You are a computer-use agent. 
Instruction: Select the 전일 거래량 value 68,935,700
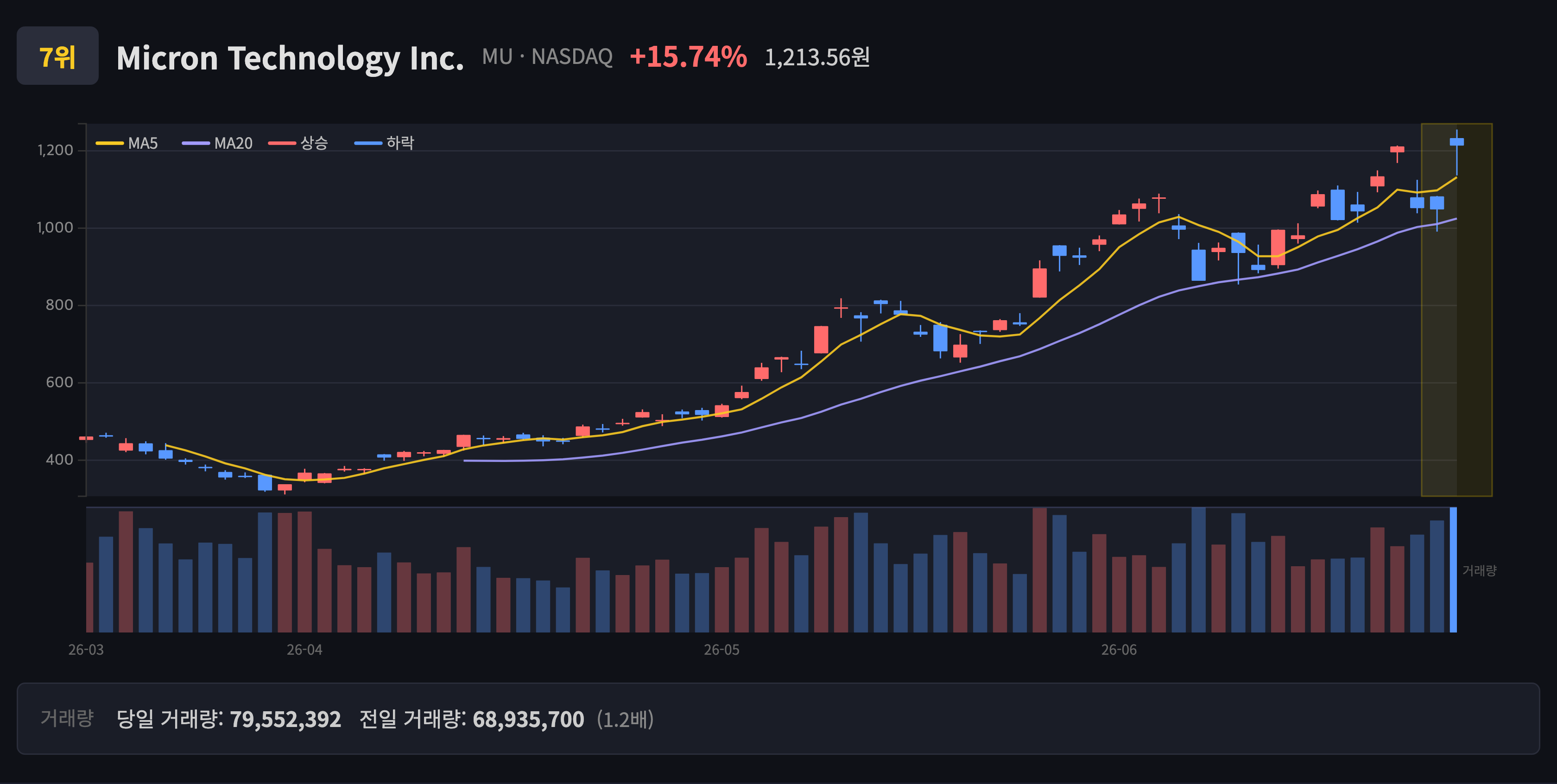(528, 719)
